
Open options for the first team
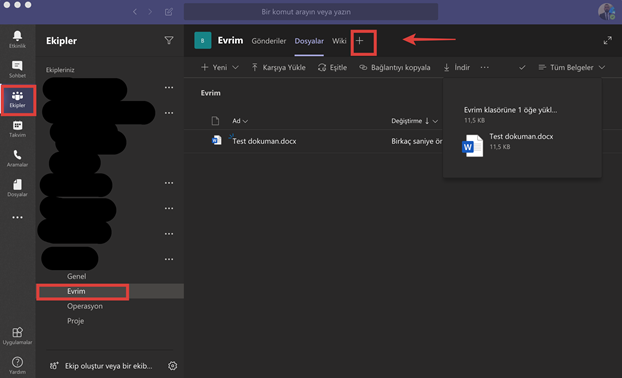pyautogui.click(x=169, y=87)
